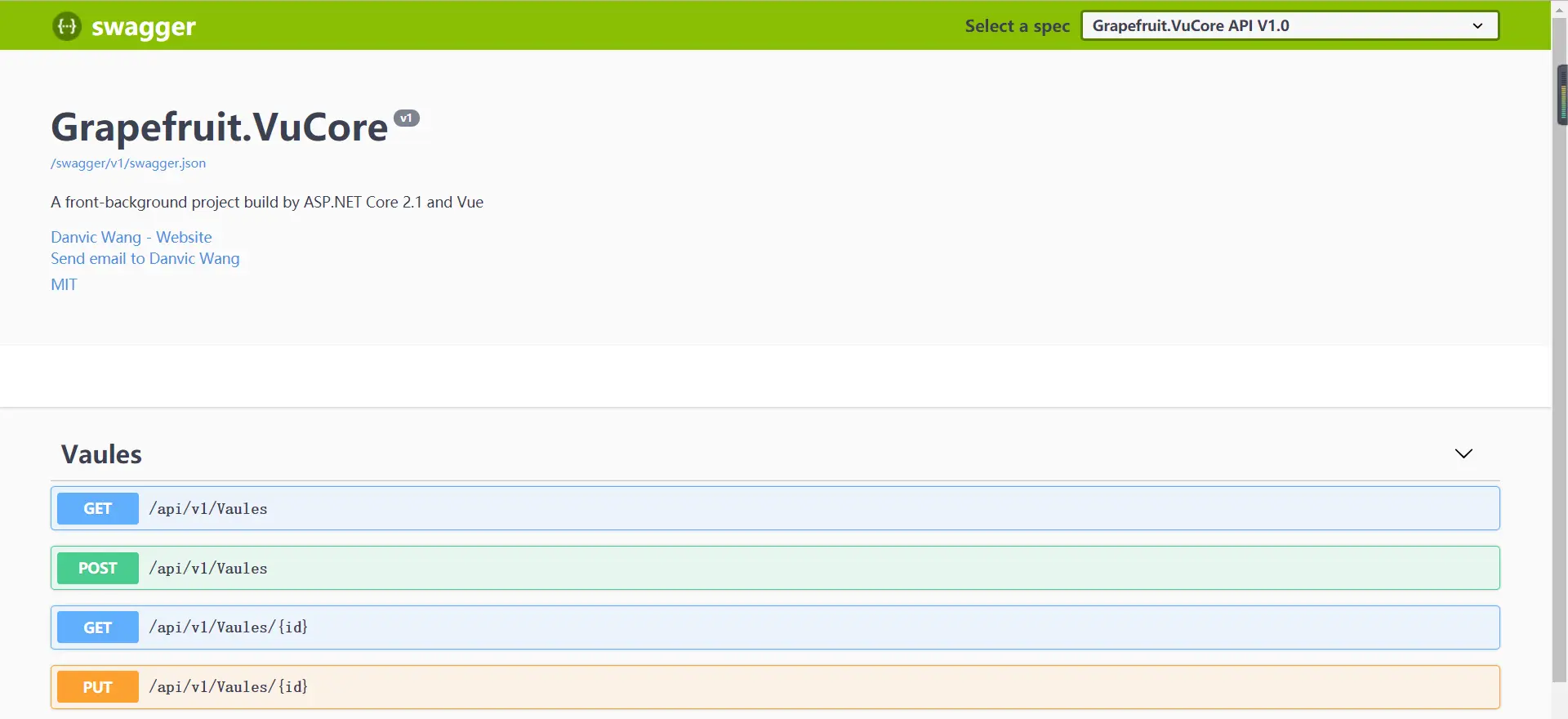Click the Grapefruit.VuCore title
The height and width of the screenshot is (719, 1568).
point(220,127)
